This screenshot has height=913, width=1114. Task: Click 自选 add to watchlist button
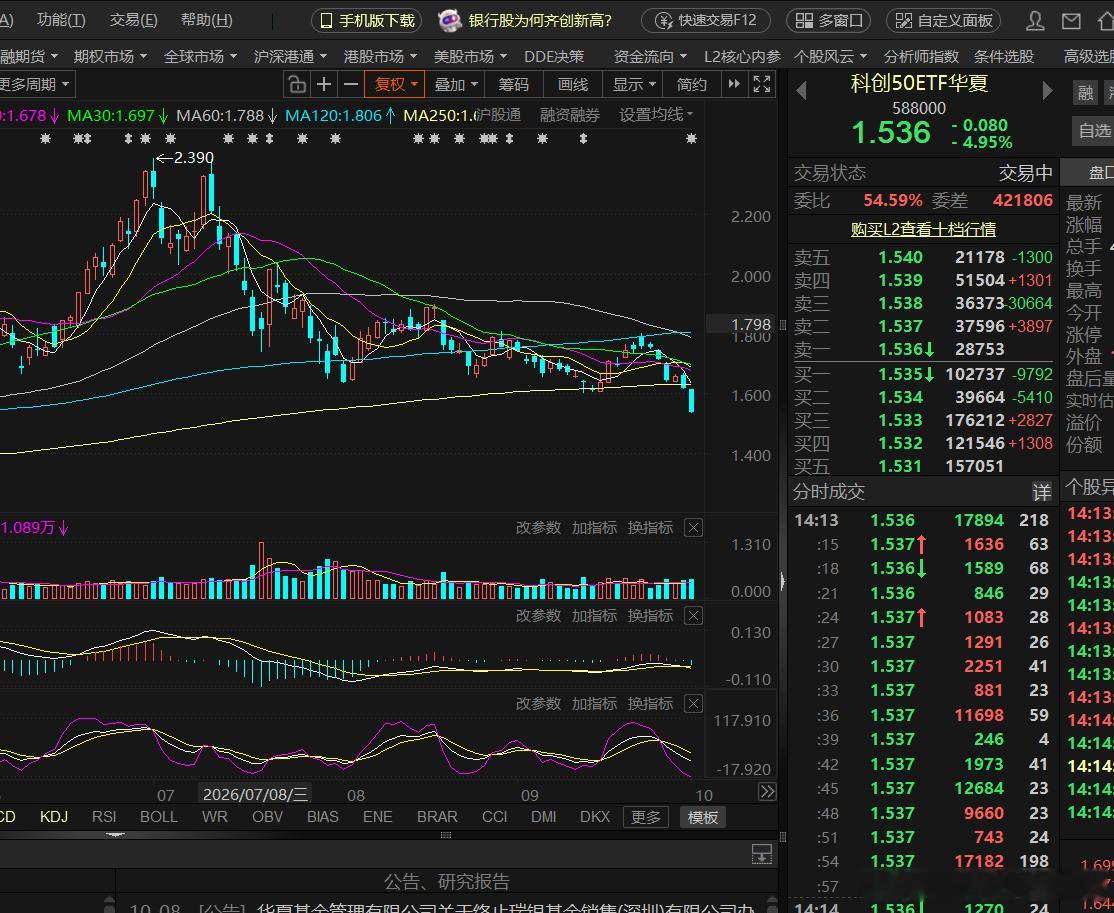click(1094, 131)
